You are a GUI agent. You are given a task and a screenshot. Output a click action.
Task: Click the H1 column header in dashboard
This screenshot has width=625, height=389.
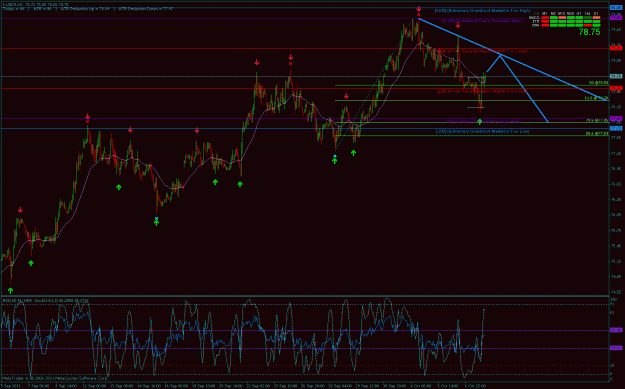579,13
